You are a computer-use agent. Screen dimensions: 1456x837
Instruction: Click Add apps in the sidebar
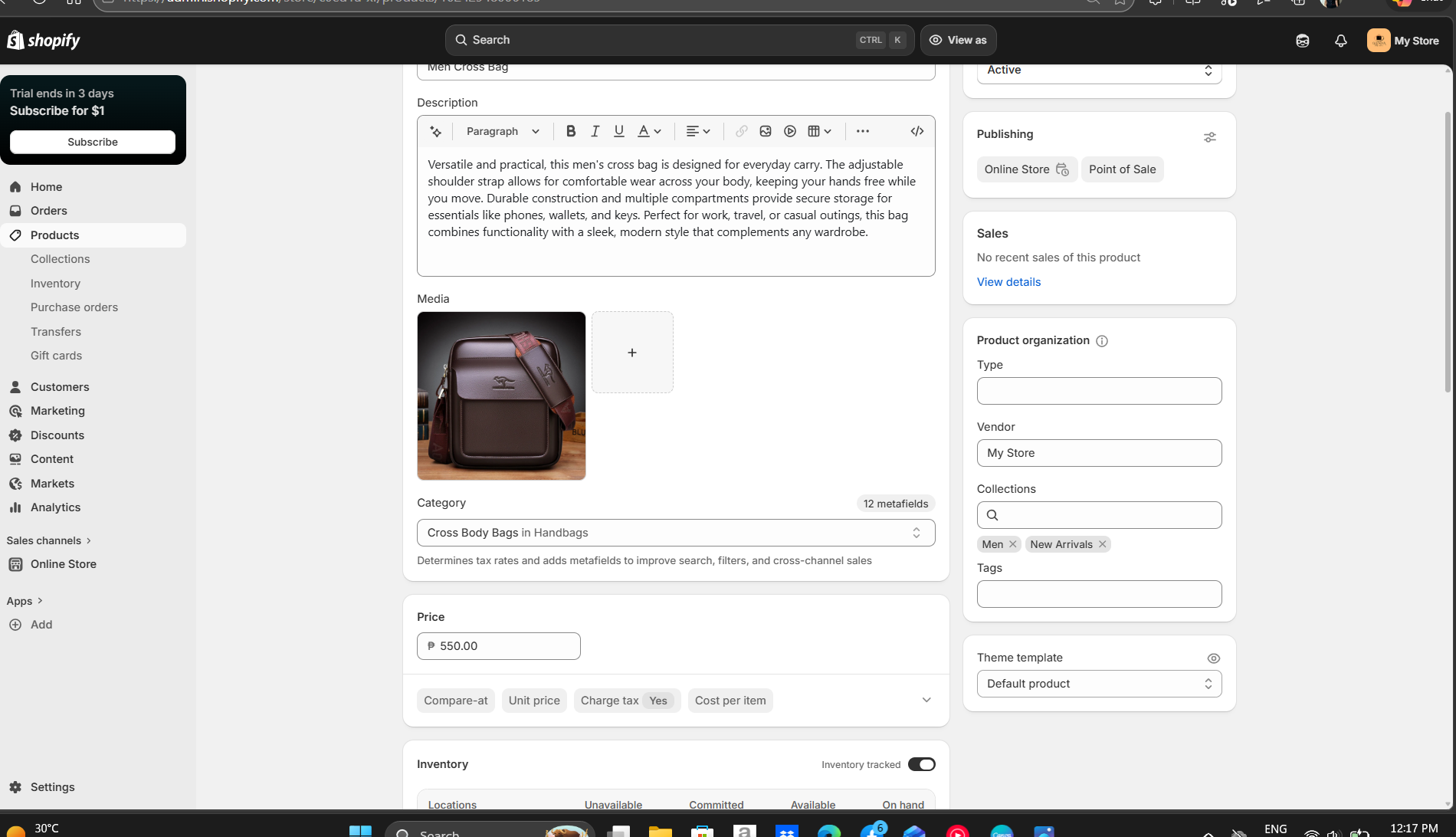[x=93, y=625]
